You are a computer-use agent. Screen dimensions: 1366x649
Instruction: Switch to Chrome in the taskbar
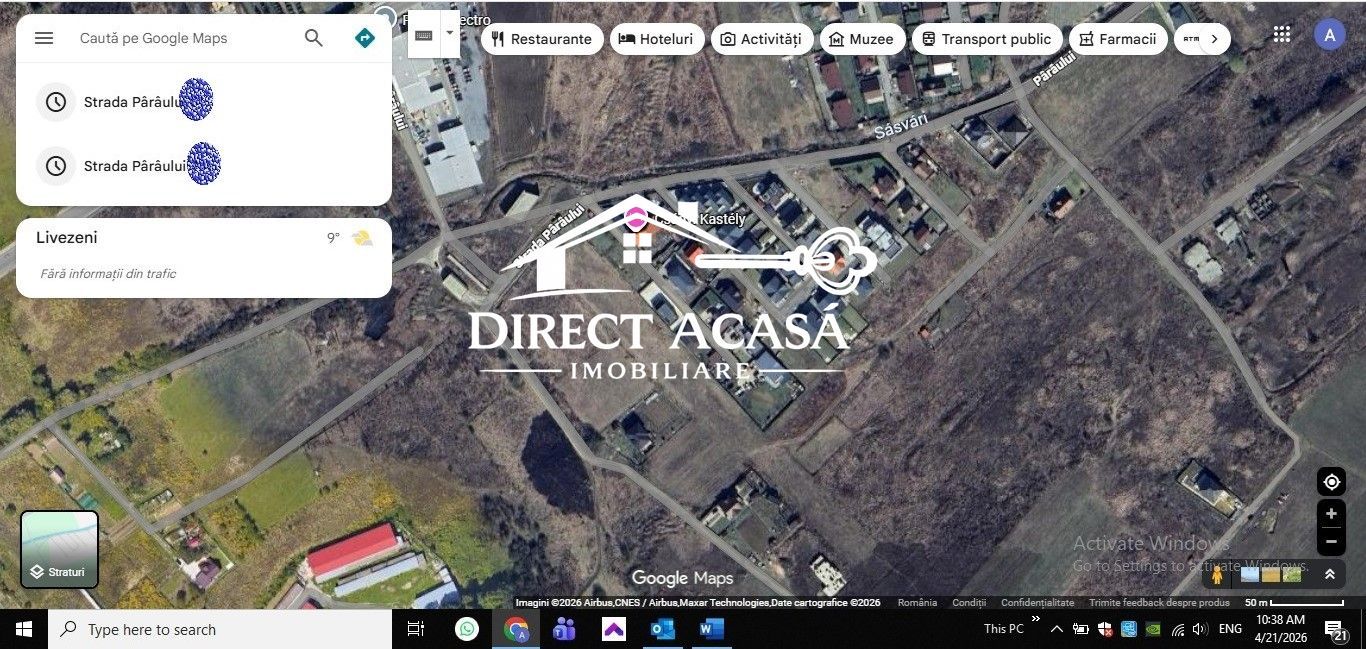[x=516, y=629]
